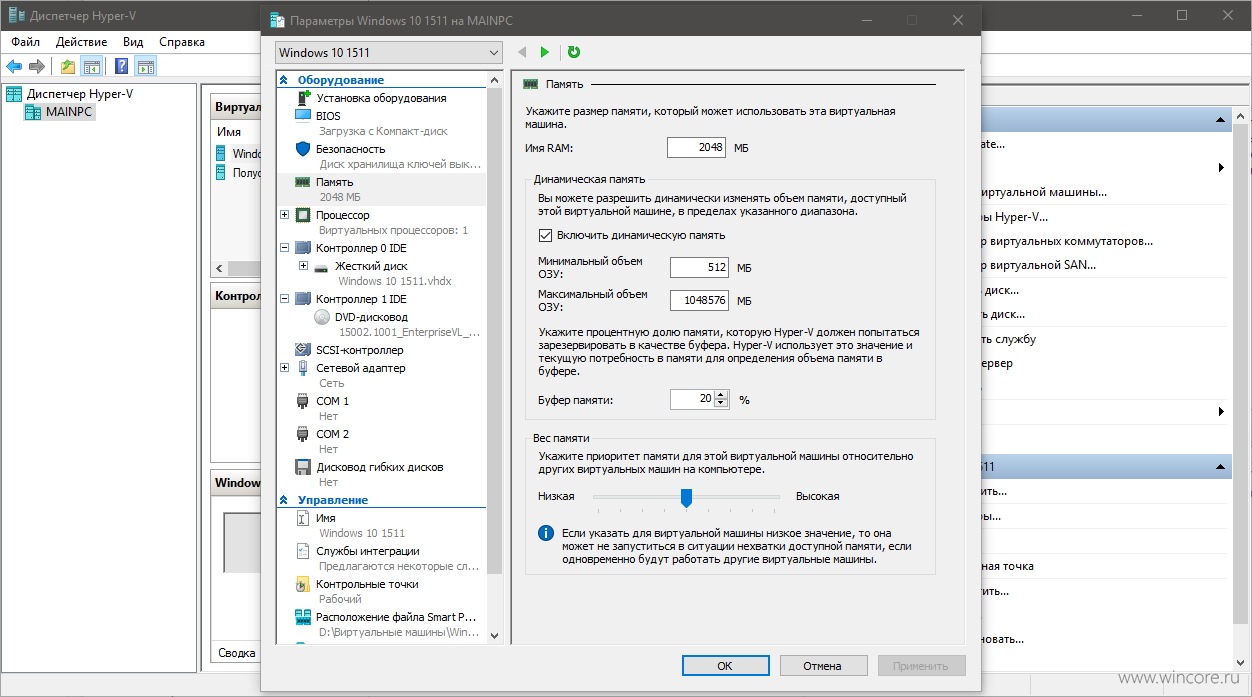Click the memory weight slider thumb

pos(686,497)
